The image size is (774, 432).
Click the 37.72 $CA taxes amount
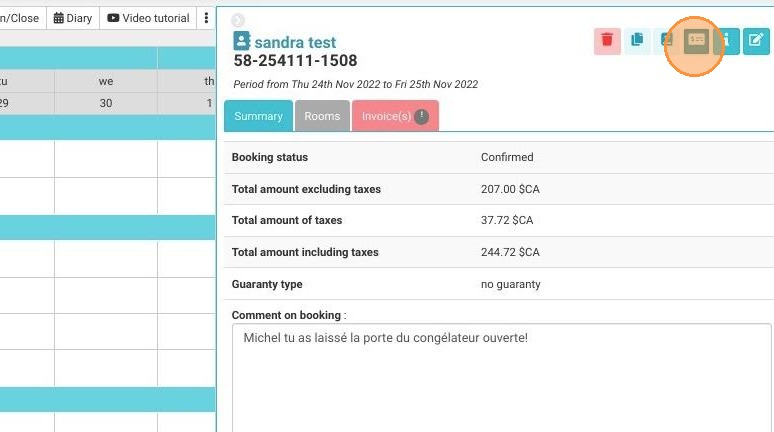pos(507,220)
